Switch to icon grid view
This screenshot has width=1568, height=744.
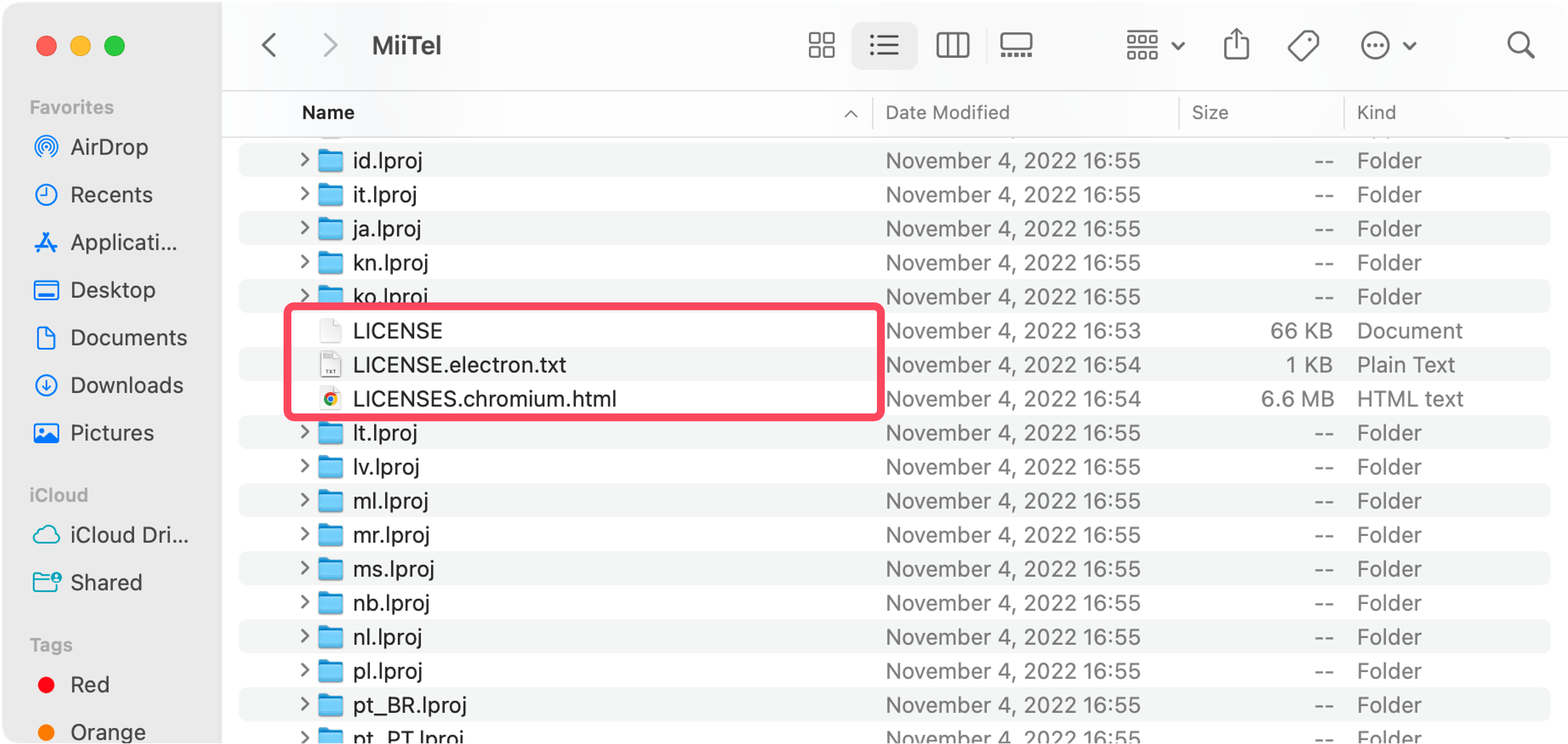[821, 46]
